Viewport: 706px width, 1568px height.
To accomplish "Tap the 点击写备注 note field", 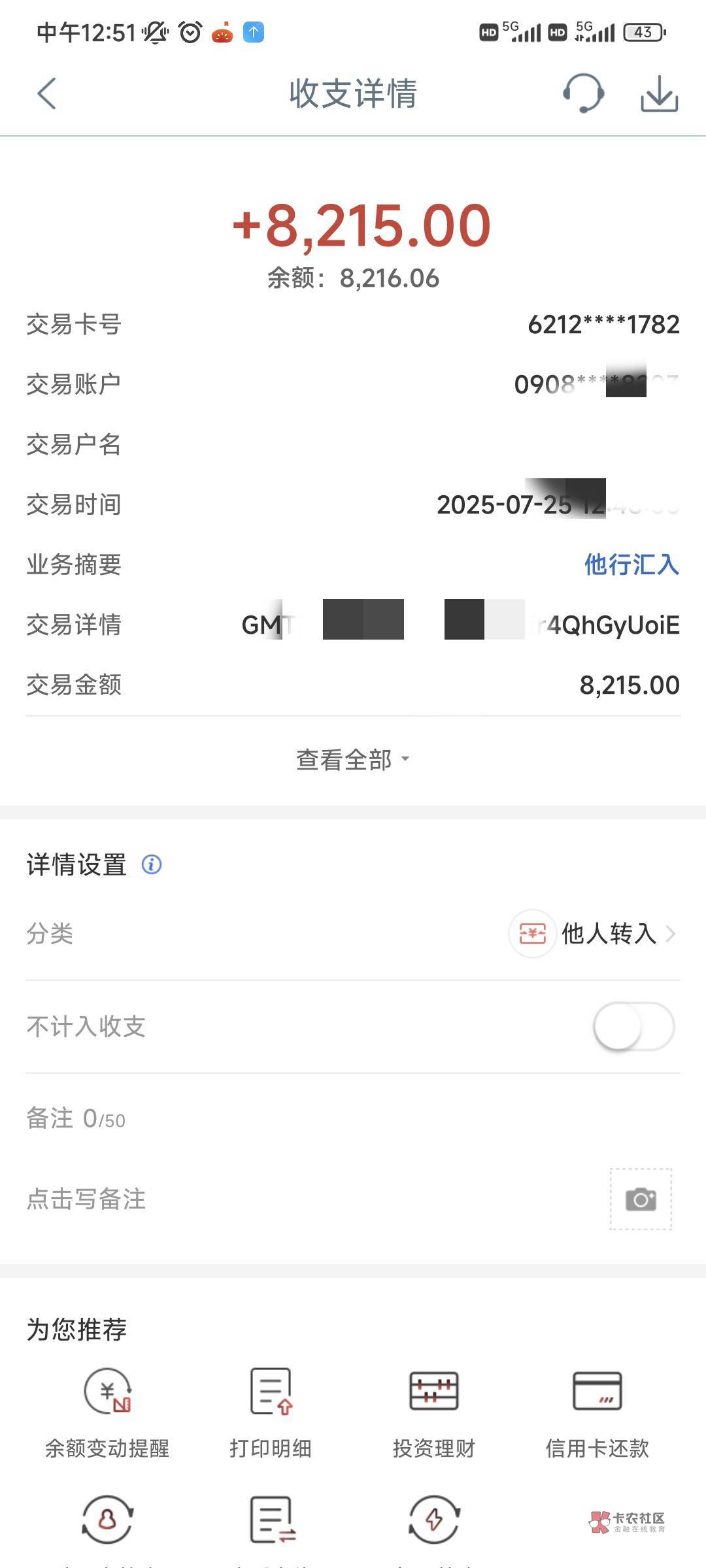I will pyautogui.click(x=86, y=1199).
